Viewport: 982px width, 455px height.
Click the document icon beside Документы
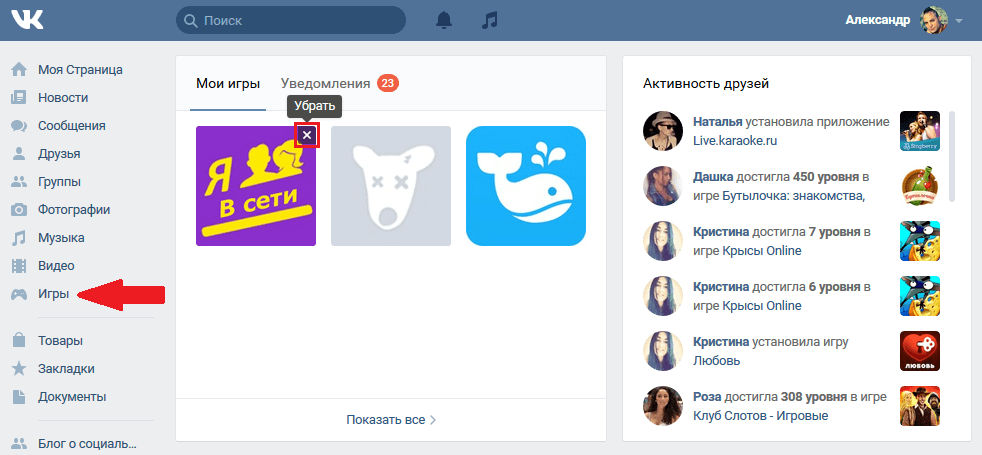click(19, 397)
